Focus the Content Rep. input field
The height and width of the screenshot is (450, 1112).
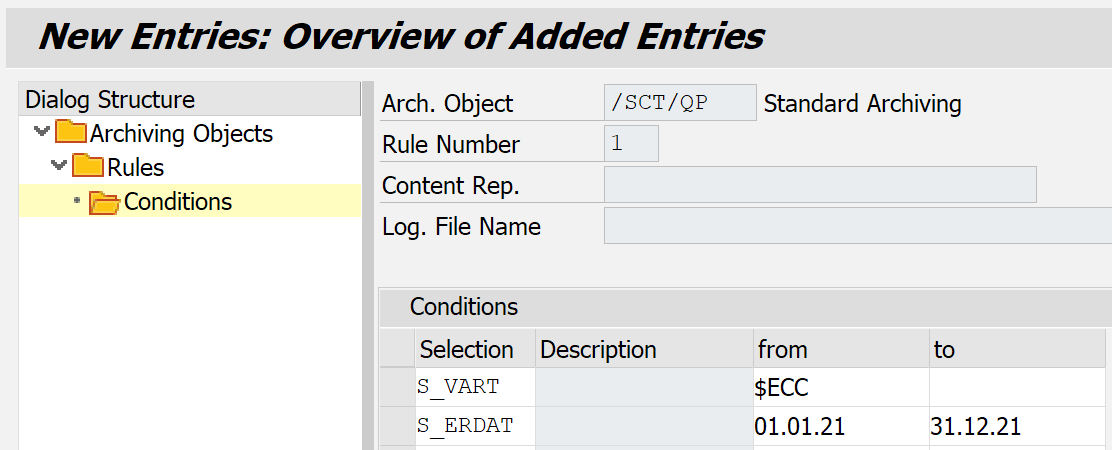point(820,185)
